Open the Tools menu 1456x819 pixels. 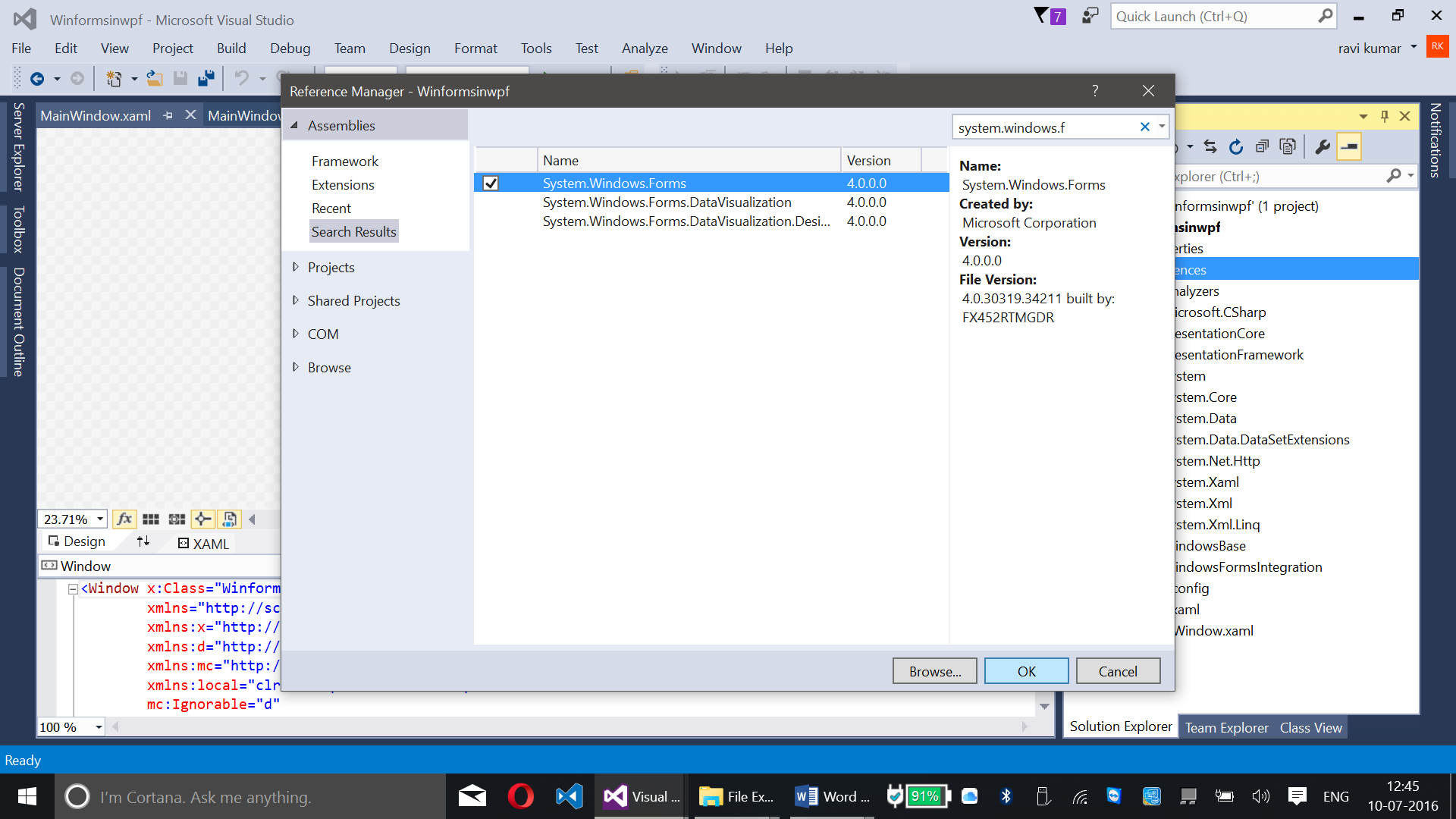coord(536,48)
